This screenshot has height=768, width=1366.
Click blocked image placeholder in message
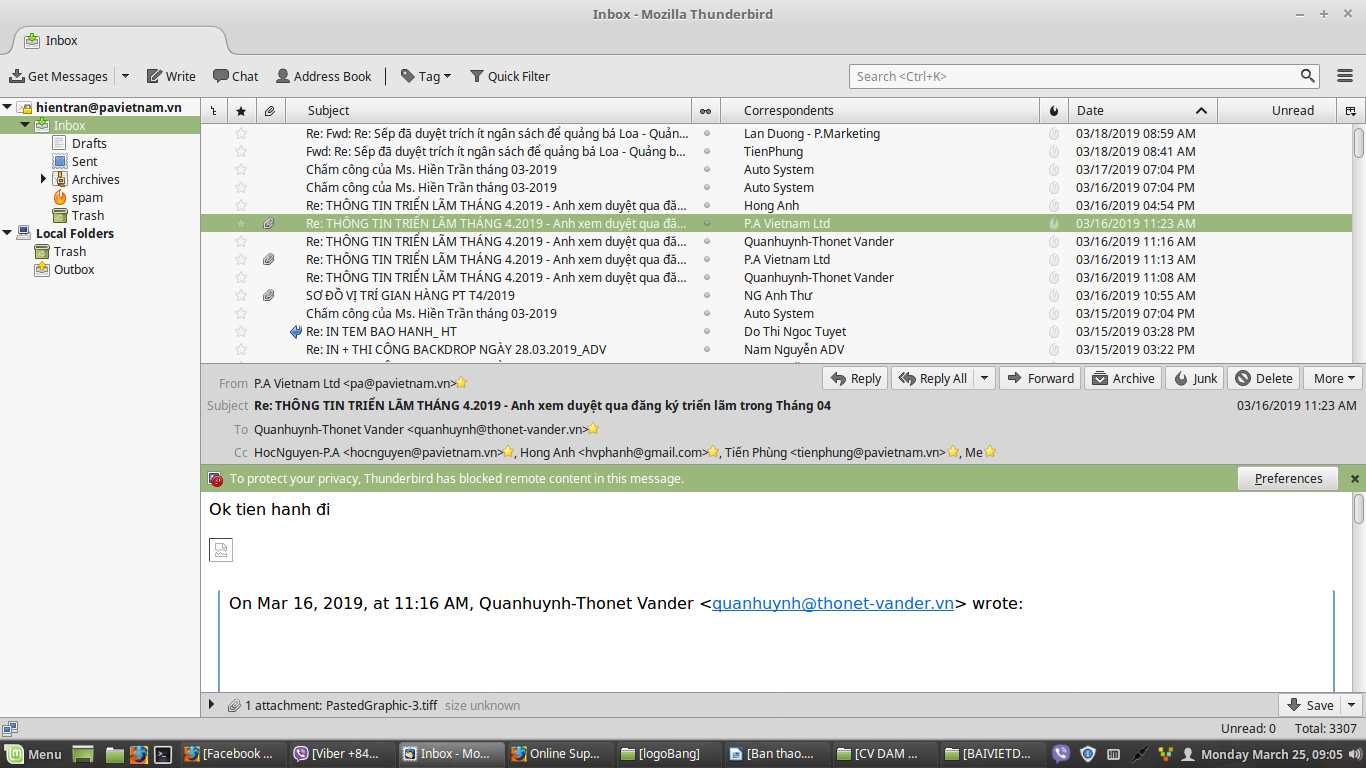click(221, 550)
